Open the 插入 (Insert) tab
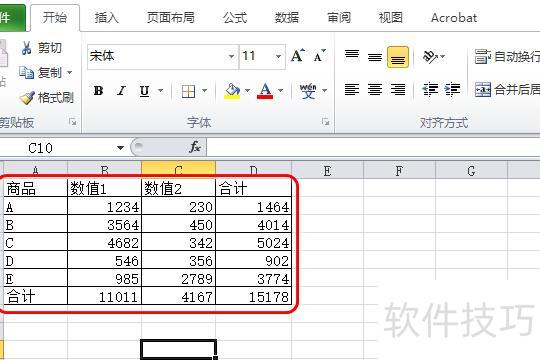 coord(107,18)
